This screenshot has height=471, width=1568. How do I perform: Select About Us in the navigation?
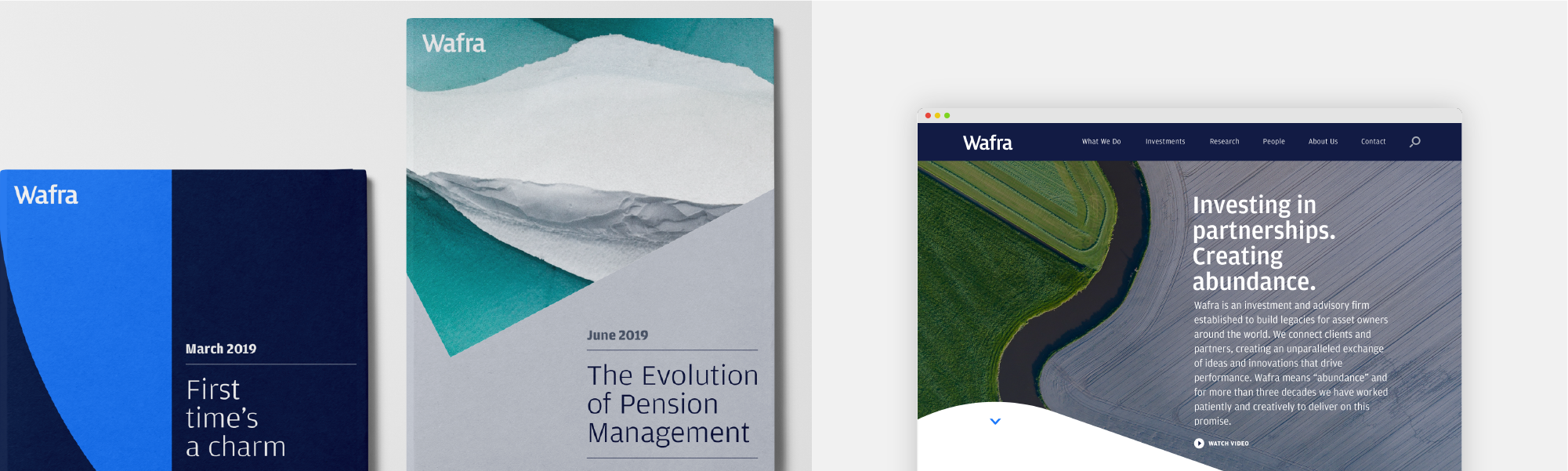[1323, 142]
